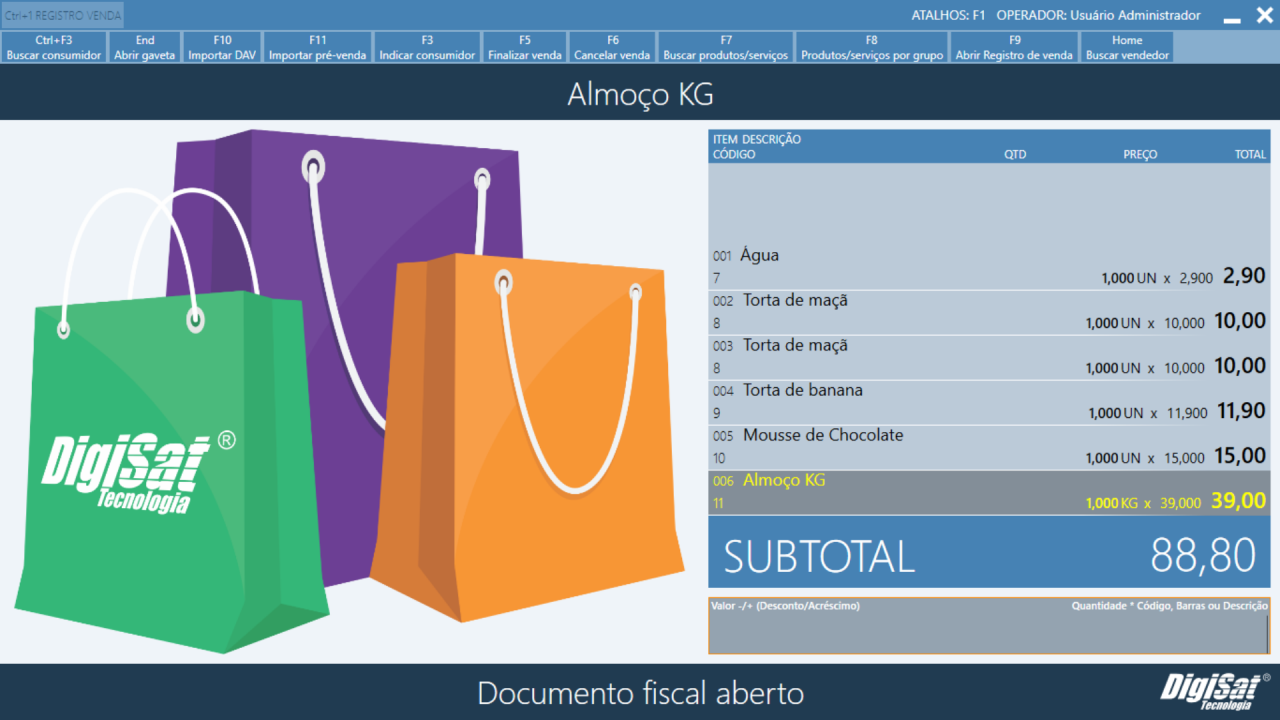Click the TOTAL column header

click(x=1250, y=155)
